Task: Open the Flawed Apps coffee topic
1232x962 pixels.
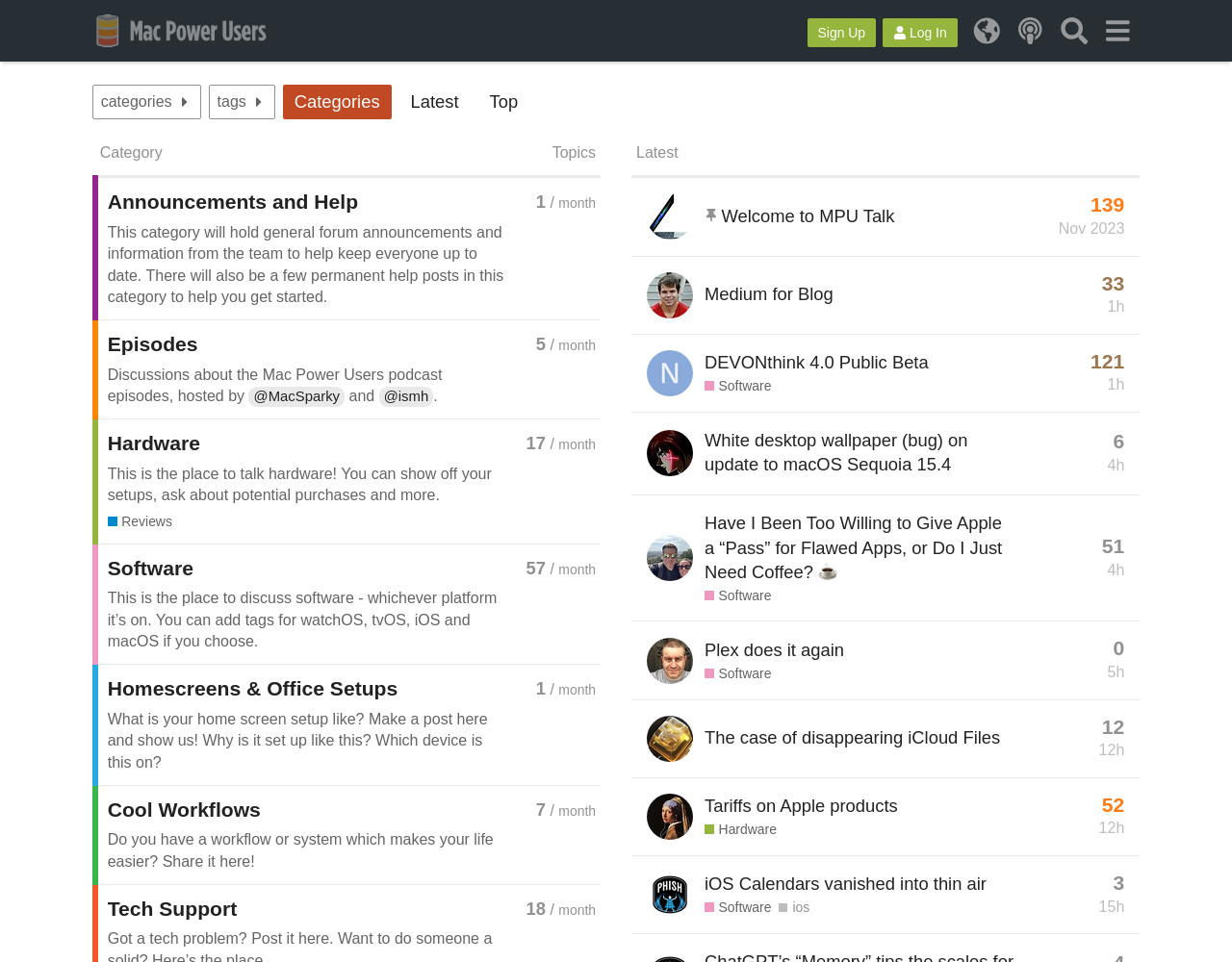Action: [853, 547]
